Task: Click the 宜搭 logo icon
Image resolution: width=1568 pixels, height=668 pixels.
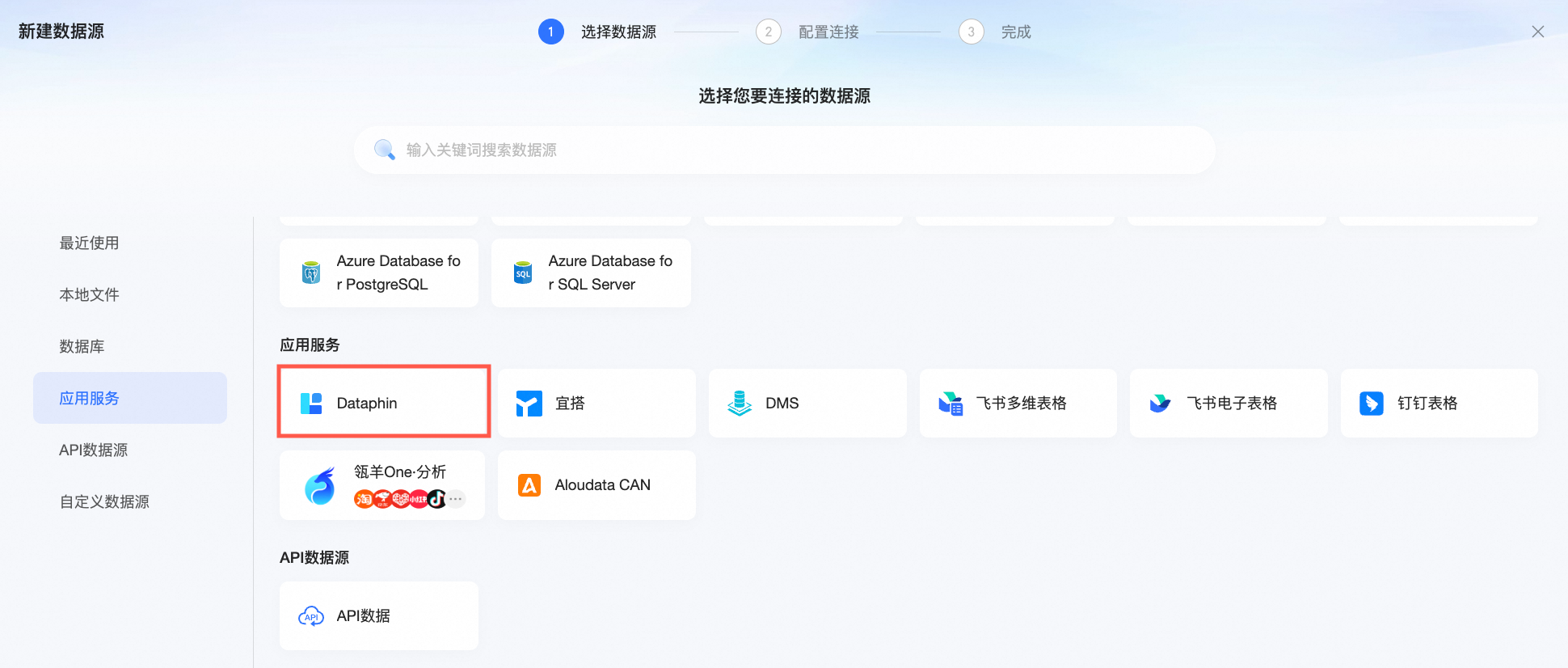Action: 529,404
